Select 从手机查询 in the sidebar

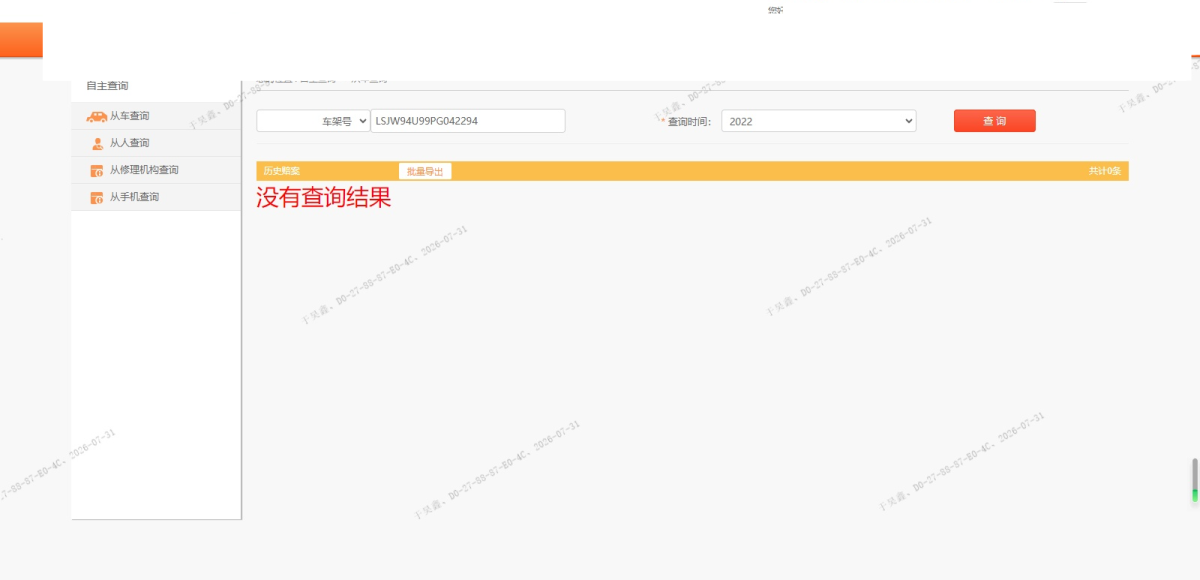click(x=156, y=197)
